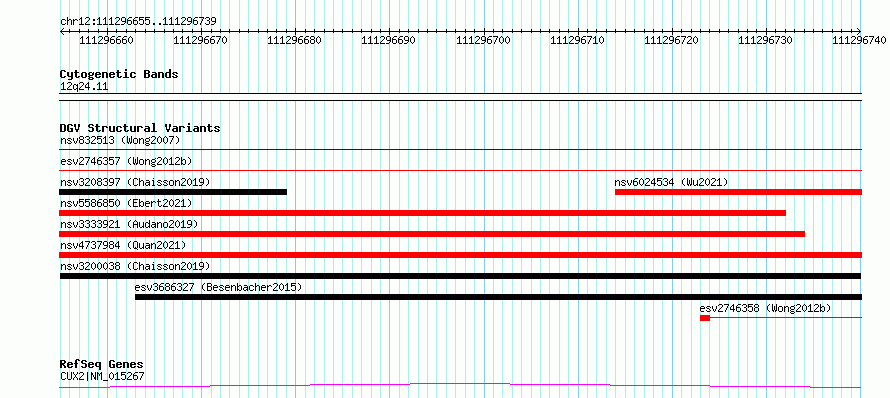Click the black nsv3208397 variant bar
The width and height of the screenshot is (890, 398).
tap(173, 192)
